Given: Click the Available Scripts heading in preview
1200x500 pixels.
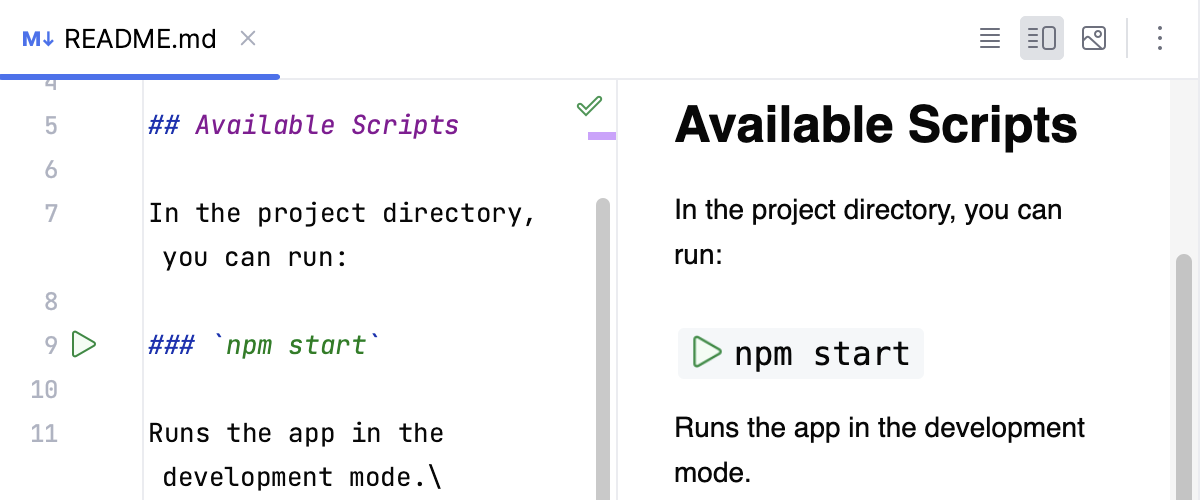Looking at the screenshot, I should pyautogui.click(x=876, y=126).
